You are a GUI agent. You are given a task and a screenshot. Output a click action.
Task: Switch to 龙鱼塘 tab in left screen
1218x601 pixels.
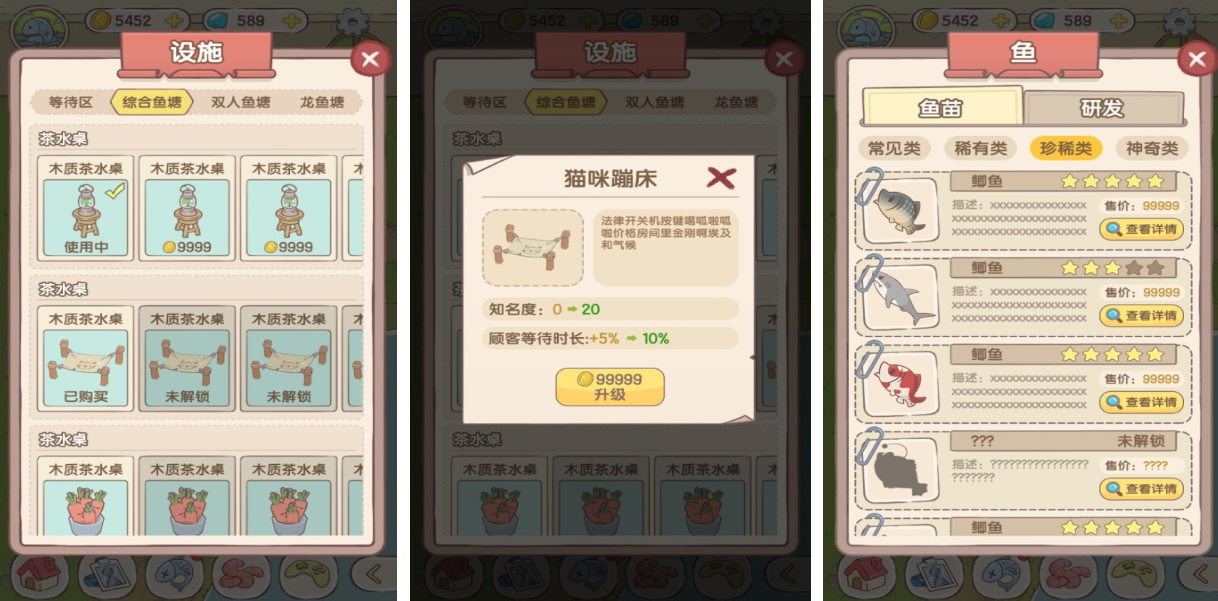pyautogui.click(x=321, y=102)
